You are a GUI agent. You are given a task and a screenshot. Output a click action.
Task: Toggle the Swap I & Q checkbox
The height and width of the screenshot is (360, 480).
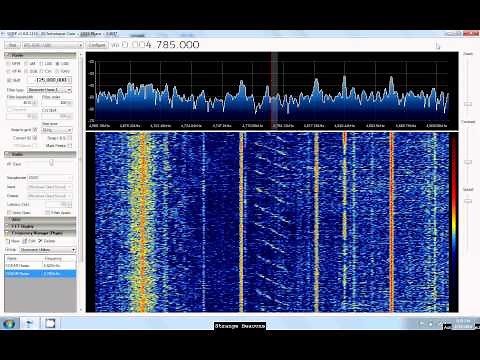[70, 138]
